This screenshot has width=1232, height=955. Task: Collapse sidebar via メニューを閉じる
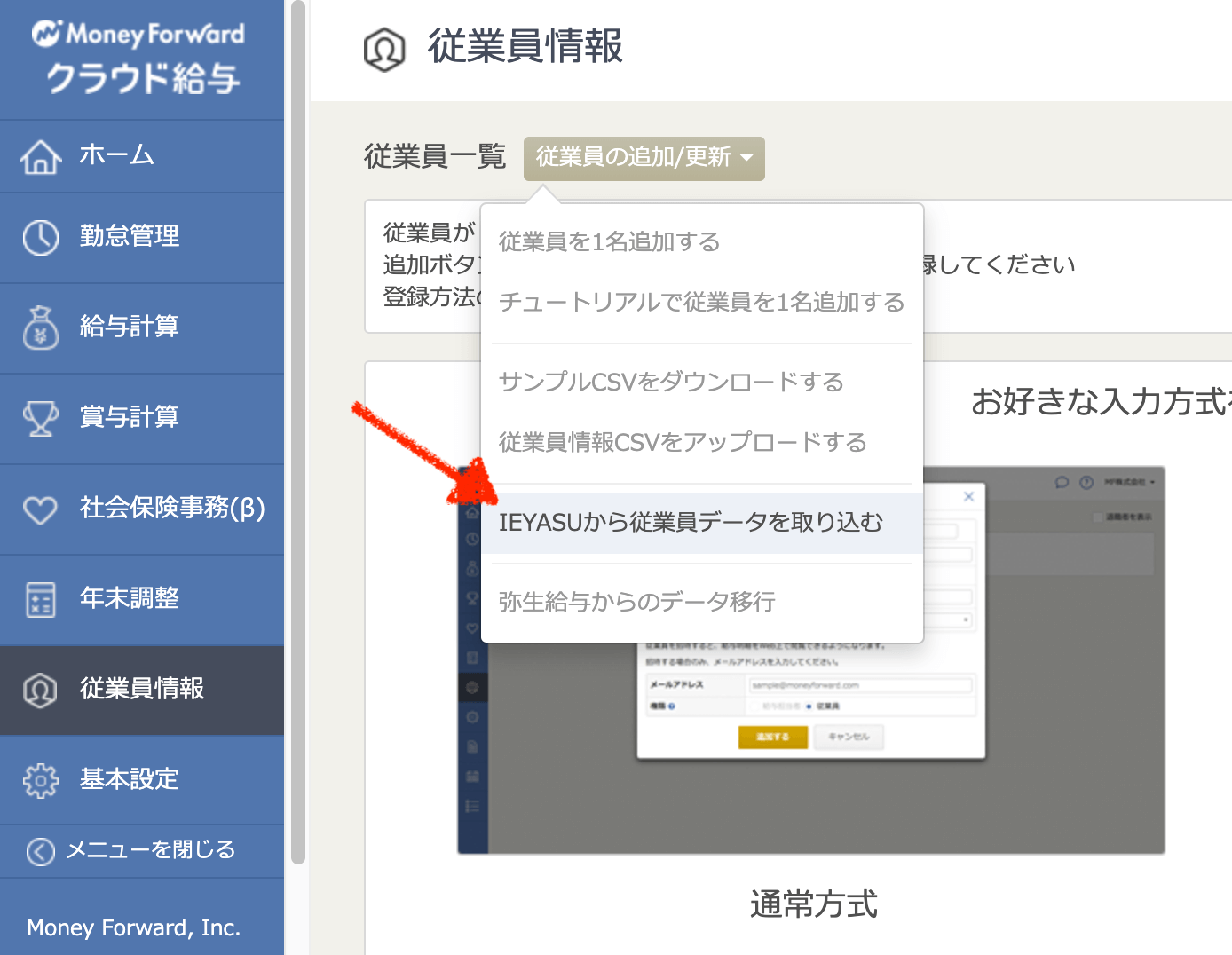click(142, 851)
